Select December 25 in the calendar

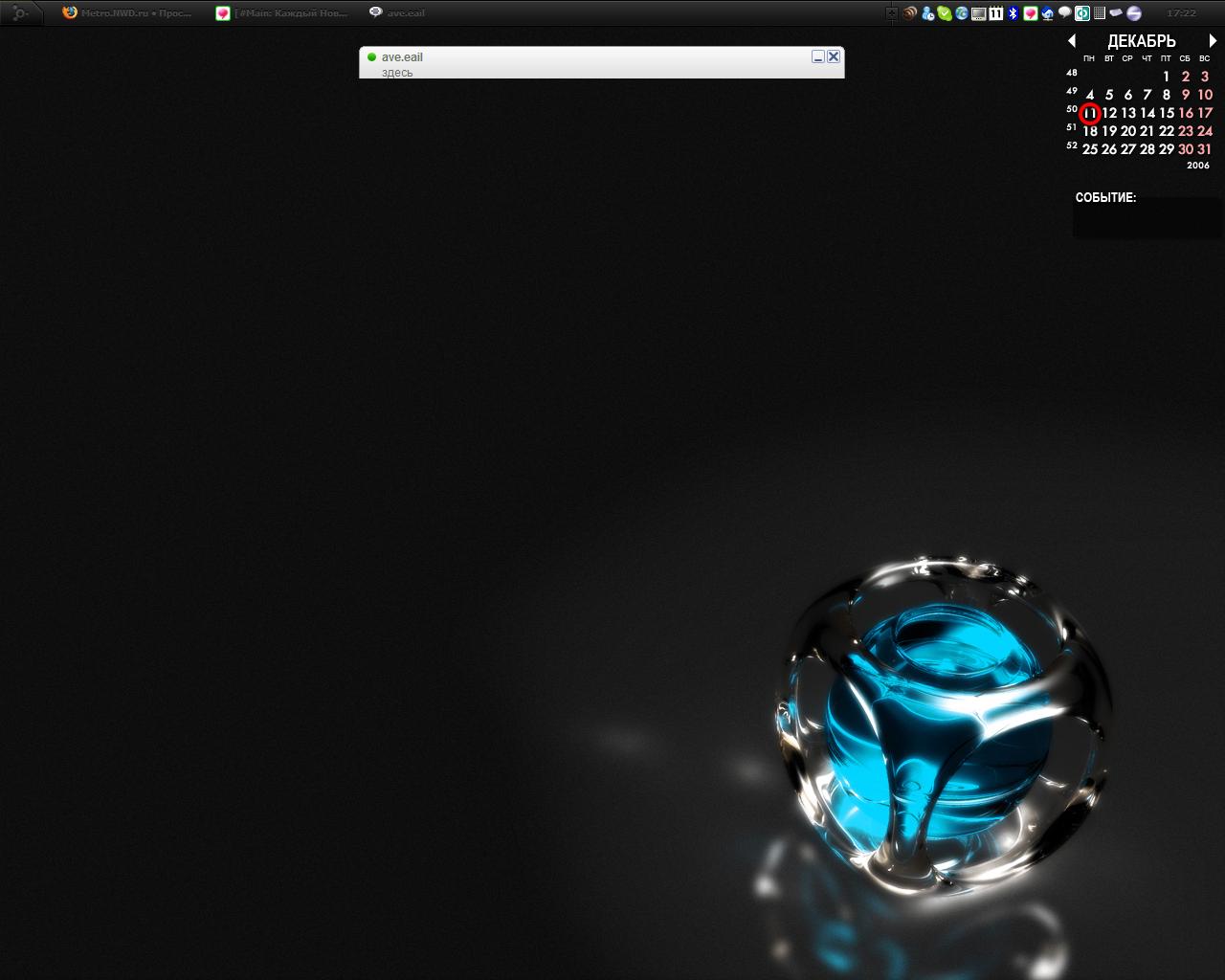point(1090,149)
